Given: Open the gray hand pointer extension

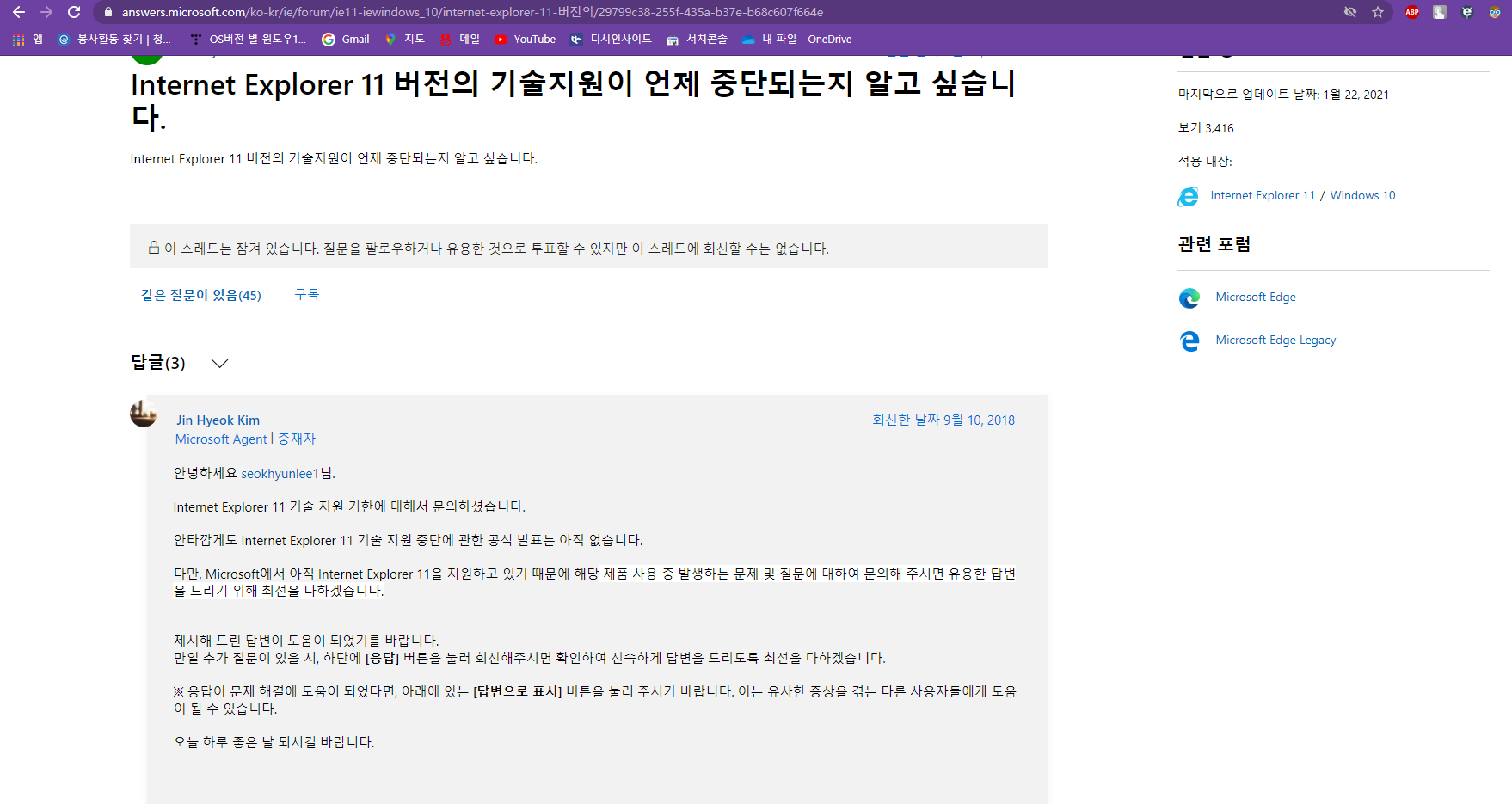Looking at the screenshot, I should click(1440, 12).
